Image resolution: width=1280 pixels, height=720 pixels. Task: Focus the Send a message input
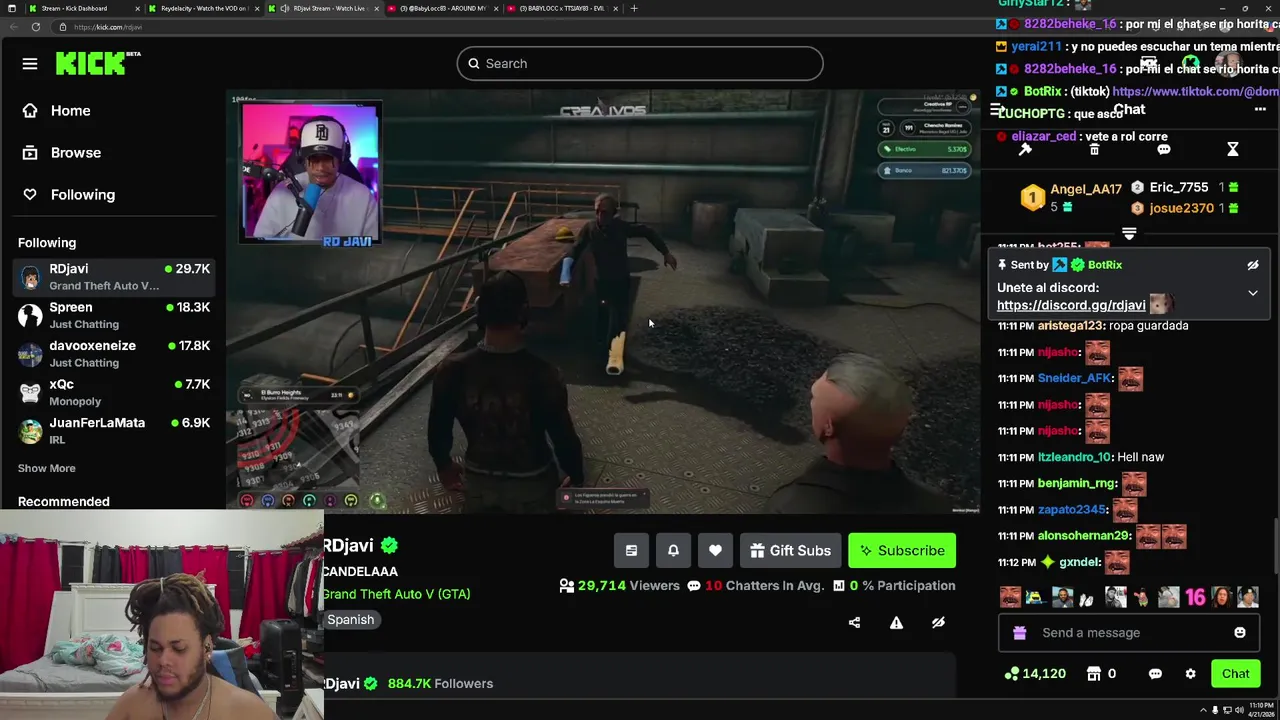1128,633
